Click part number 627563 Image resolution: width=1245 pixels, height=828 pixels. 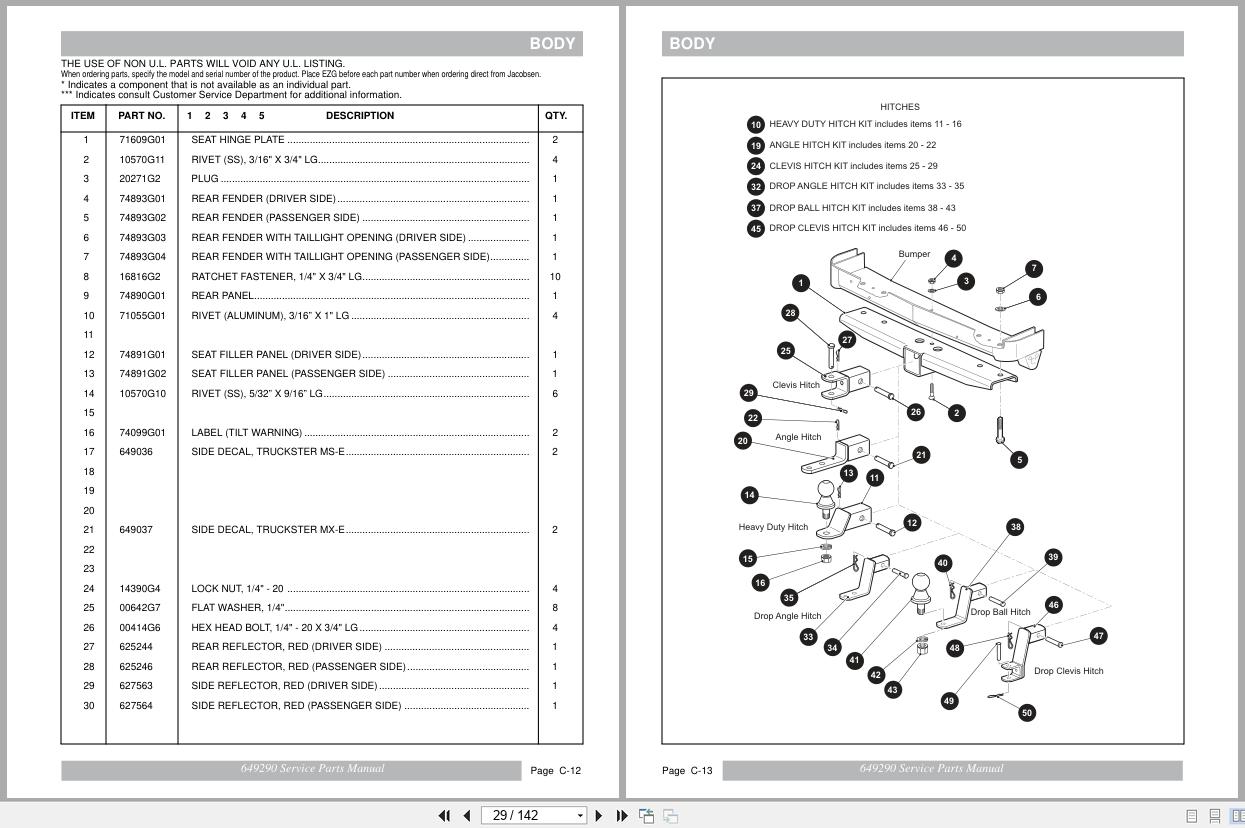pos(136,686)
